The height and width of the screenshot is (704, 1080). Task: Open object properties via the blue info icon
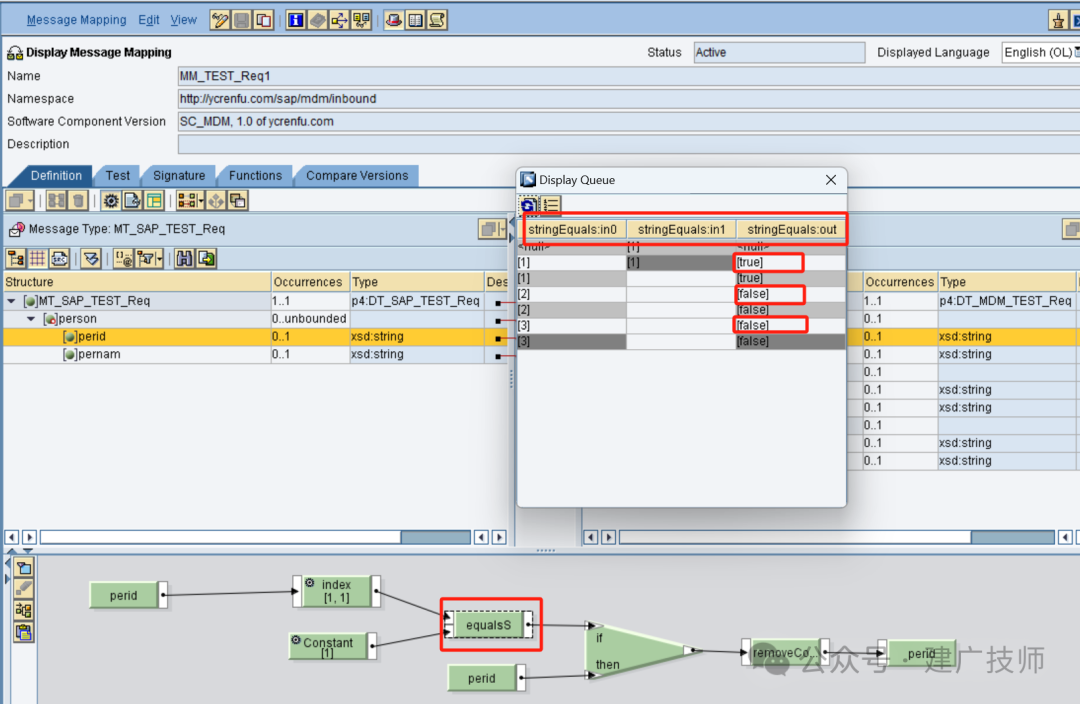point(295,20)
